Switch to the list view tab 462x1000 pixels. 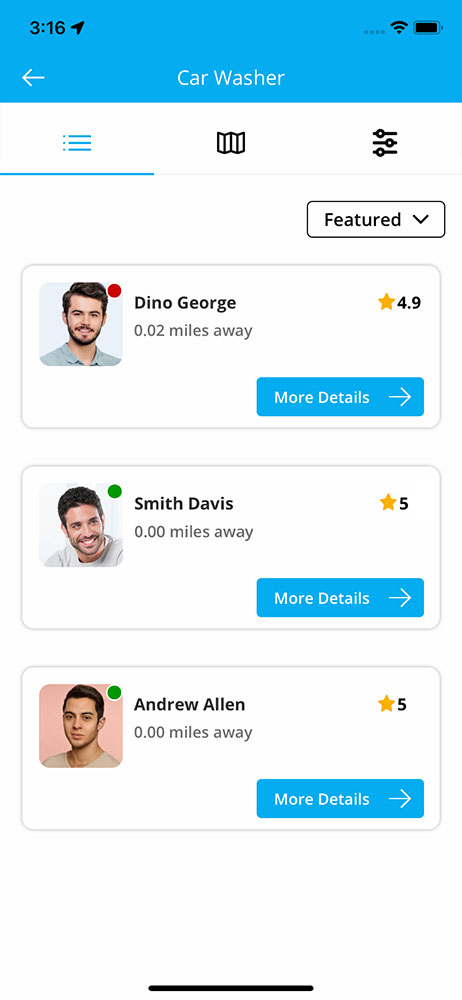(x=77, y=142)
